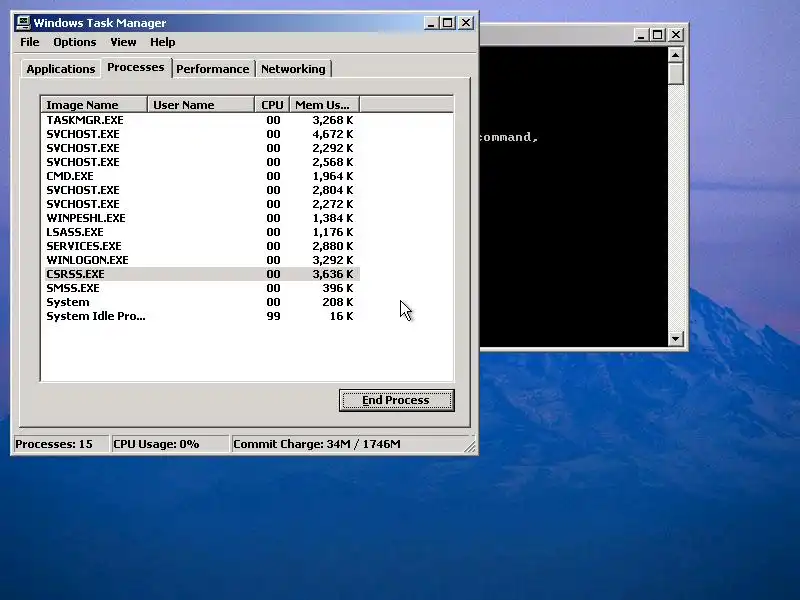The image size is (800, 600).
Task: Select the WINLOGON.EXE process row
Action: [202, 260]
